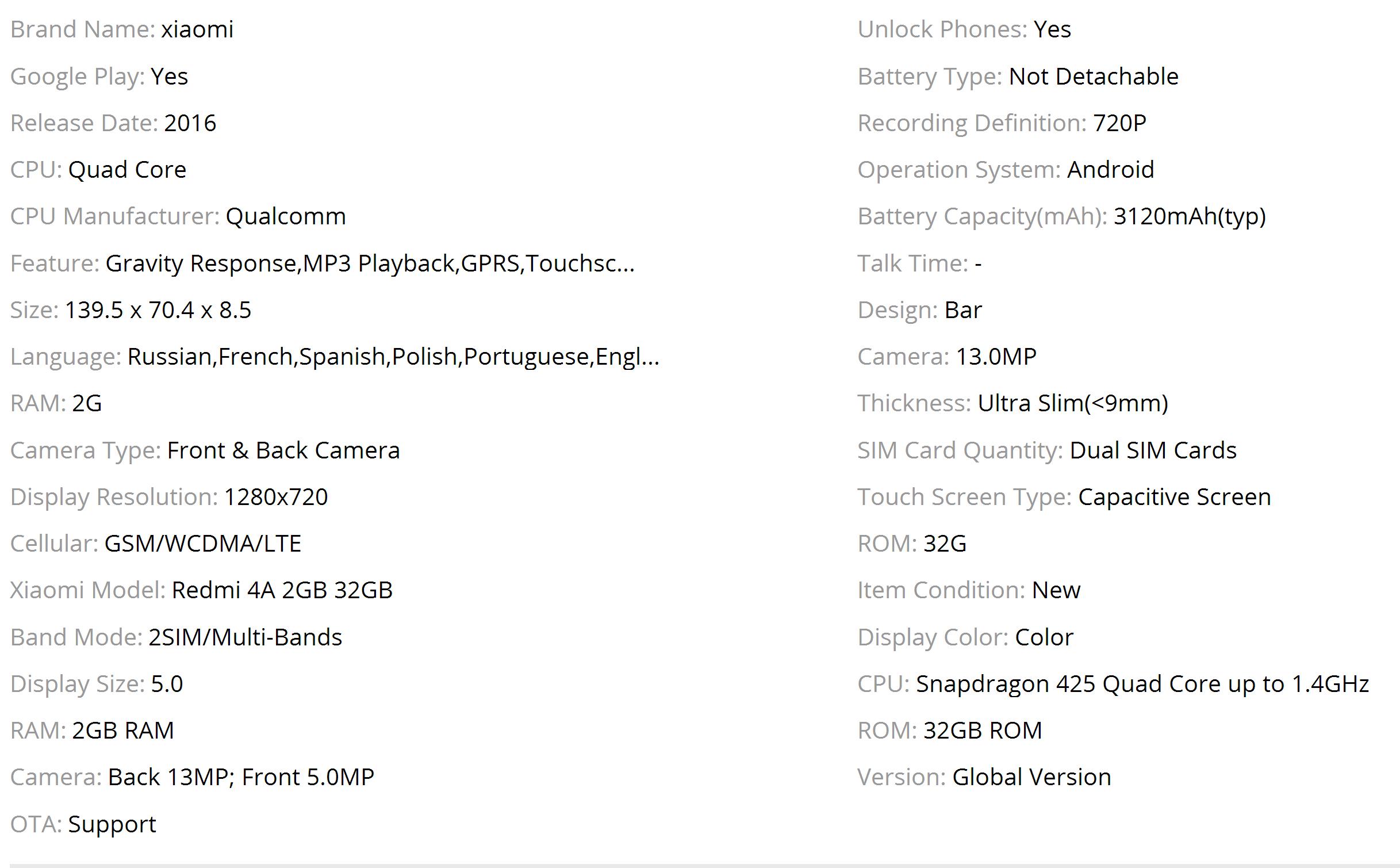Click the Thickness Ultra Slim value
The height and width of the screenshot is (868, 1400).
click(1073, 403)
